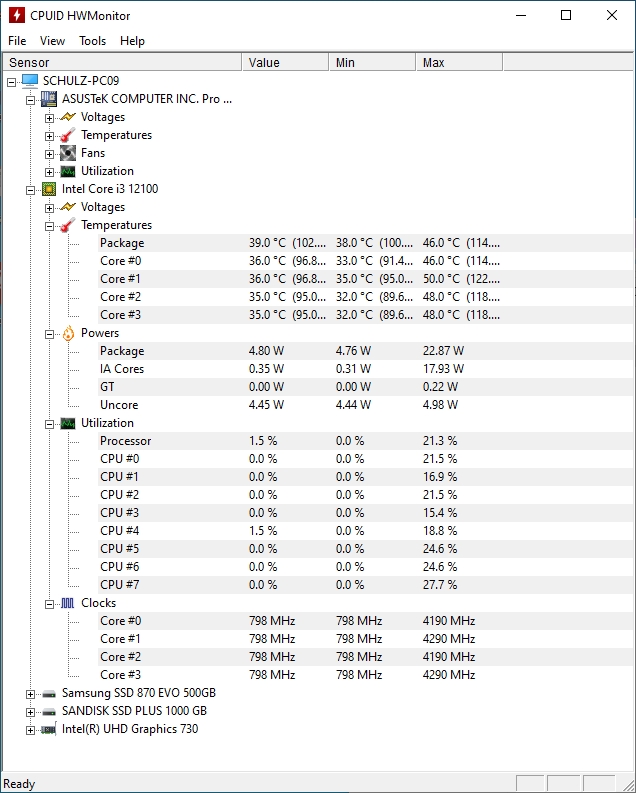636x793 pixels.
Task: Click the CPU Utilization graph icon
Action: point(68,423)
